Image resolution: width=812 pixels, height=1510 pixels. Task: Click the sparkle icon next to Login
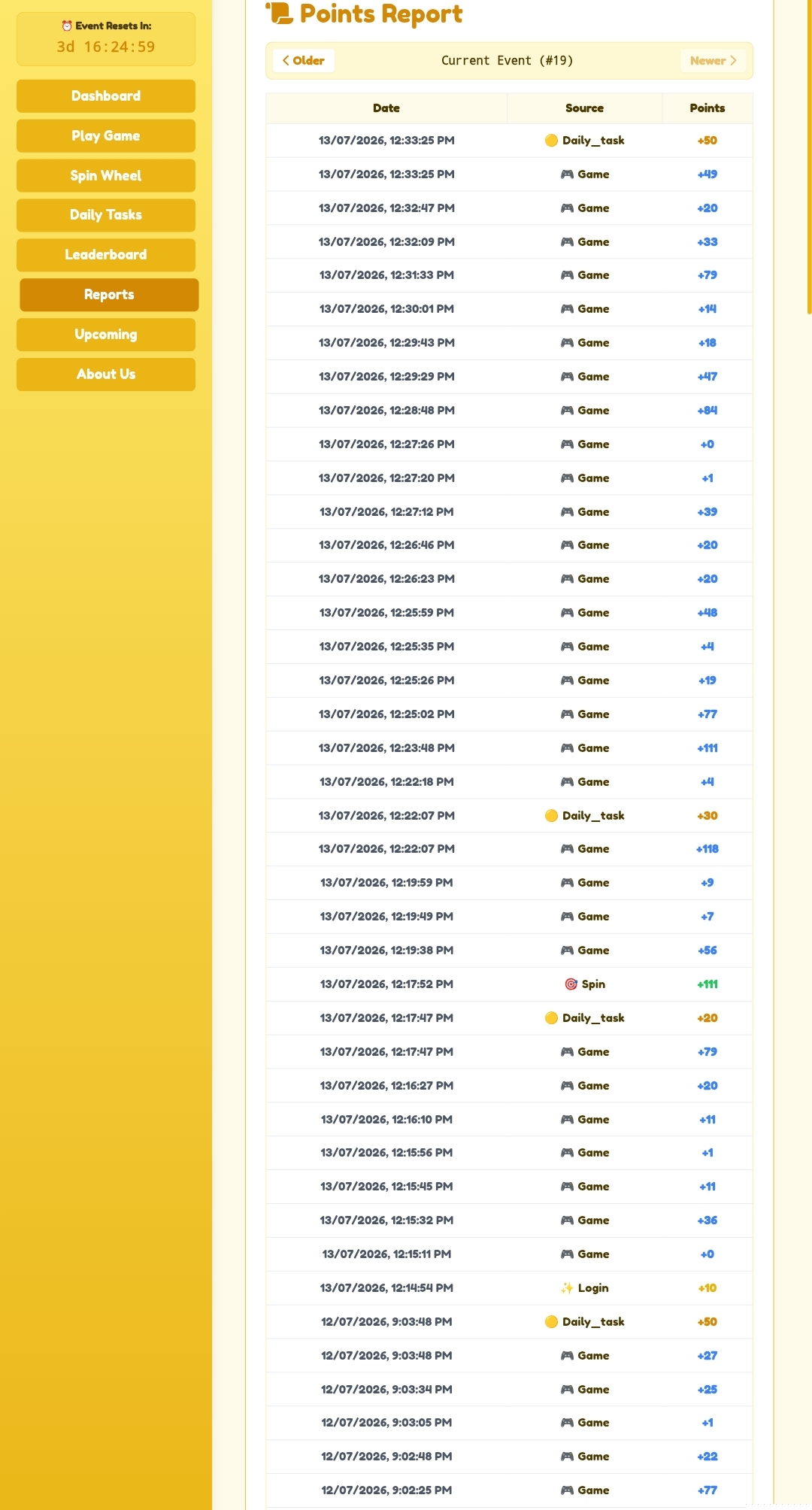[567, 1288]
